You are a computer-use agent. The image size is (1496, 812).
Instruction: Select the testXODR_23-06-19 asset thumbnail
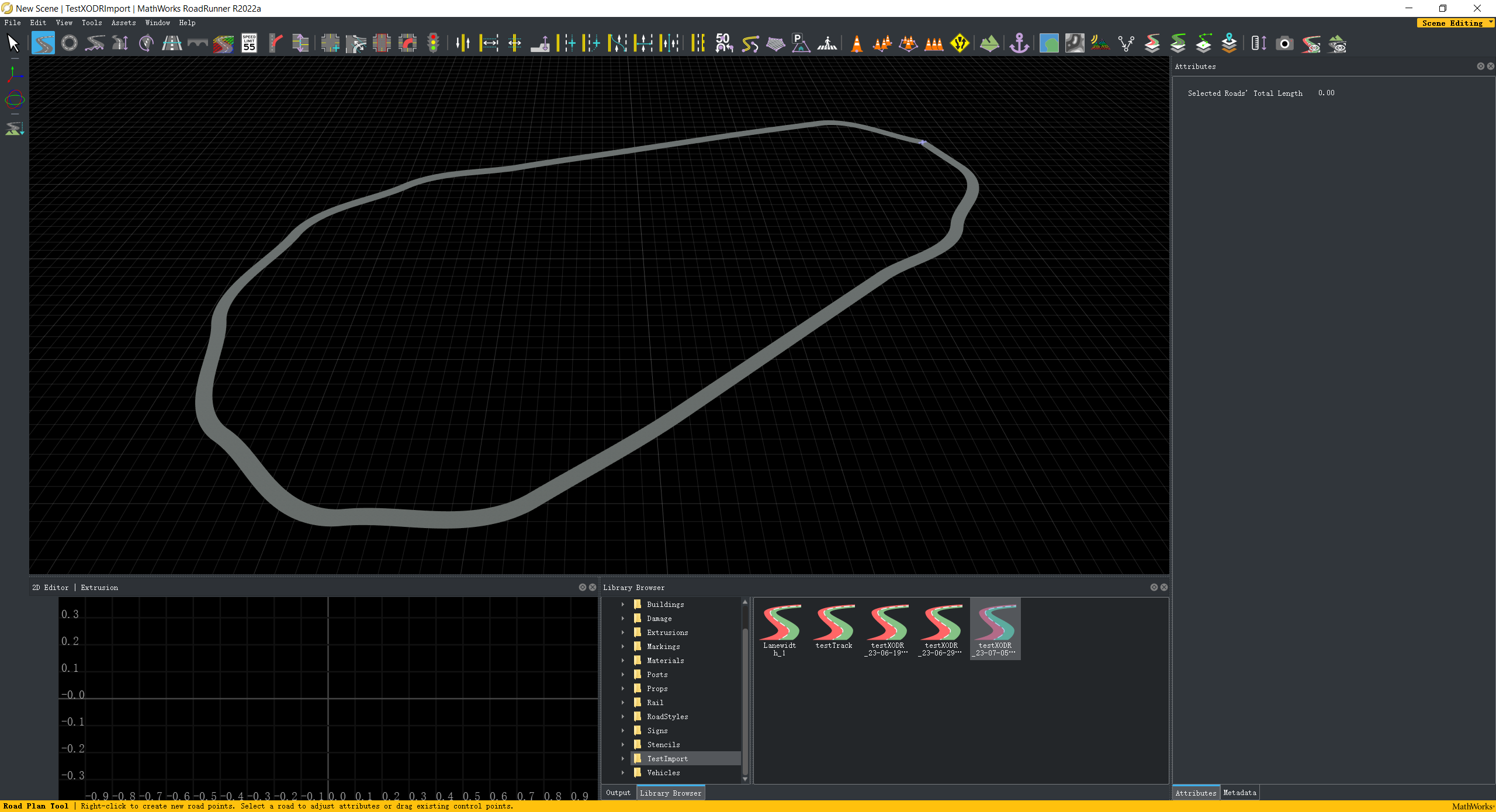pyautogui.click(x=887, y=630)
